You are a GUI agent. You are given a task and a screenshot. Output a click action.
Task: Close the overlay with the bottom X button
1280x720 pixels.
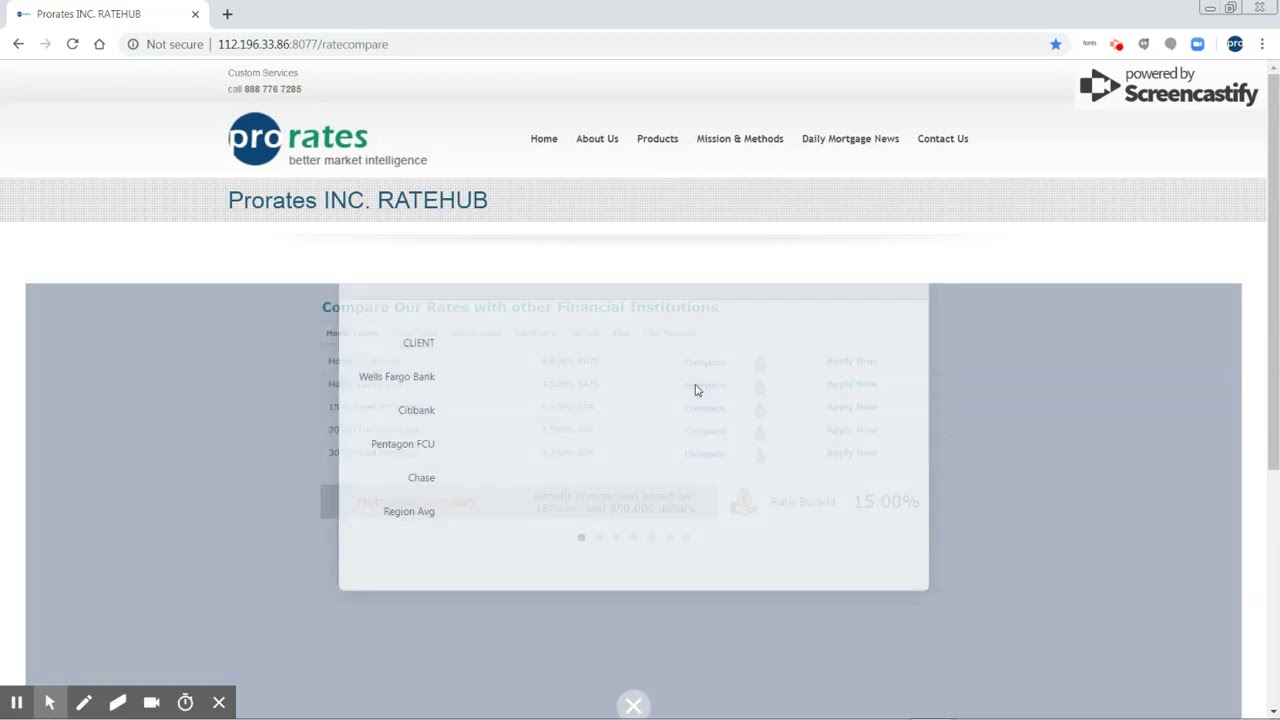point(633,706)
